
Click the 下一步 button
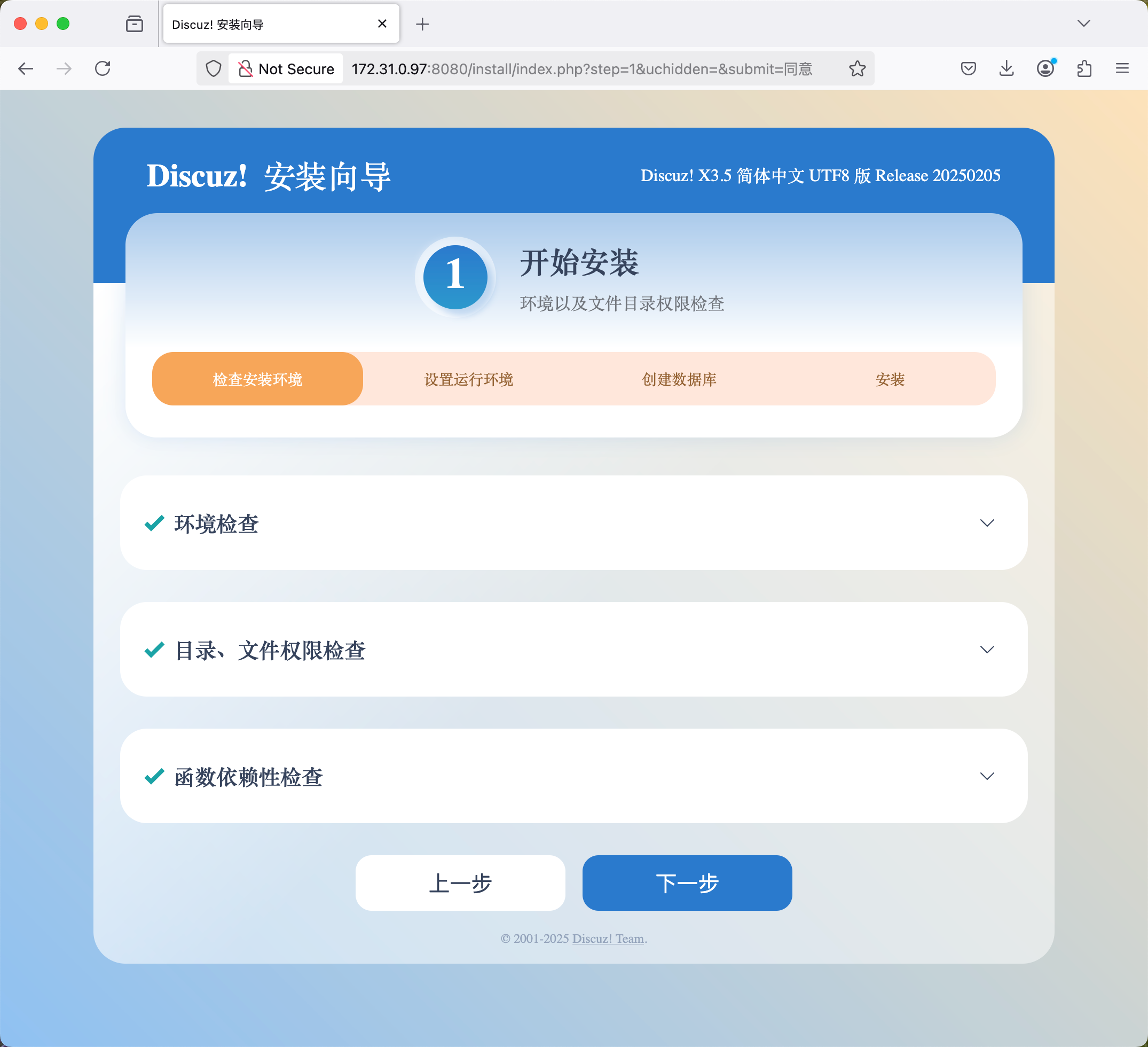pos(687,883)
